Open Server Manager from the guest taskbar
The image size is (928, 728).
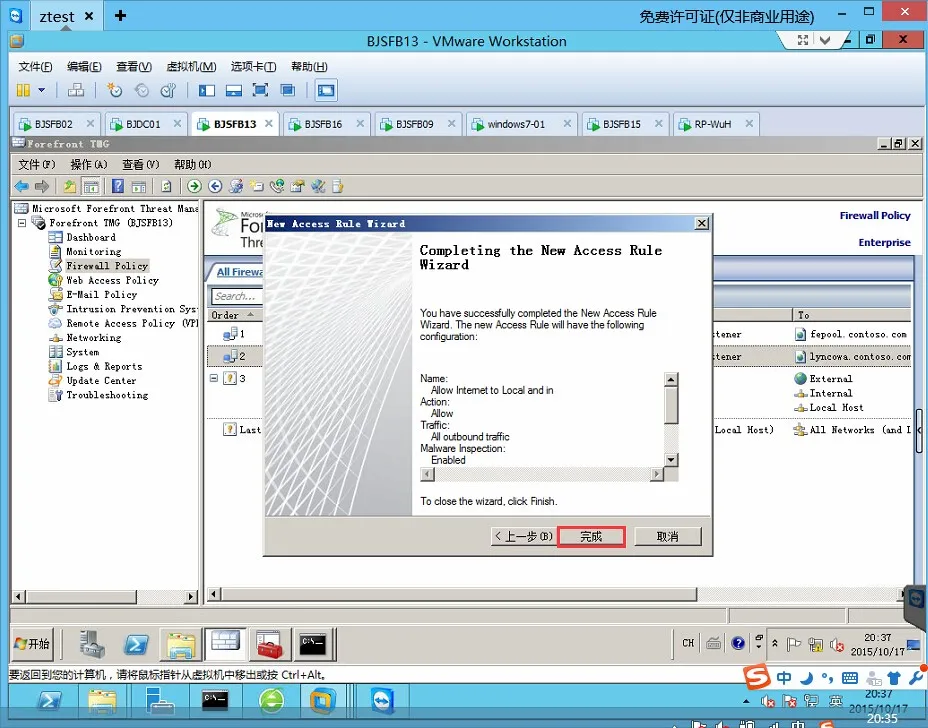tap(92, 645)
